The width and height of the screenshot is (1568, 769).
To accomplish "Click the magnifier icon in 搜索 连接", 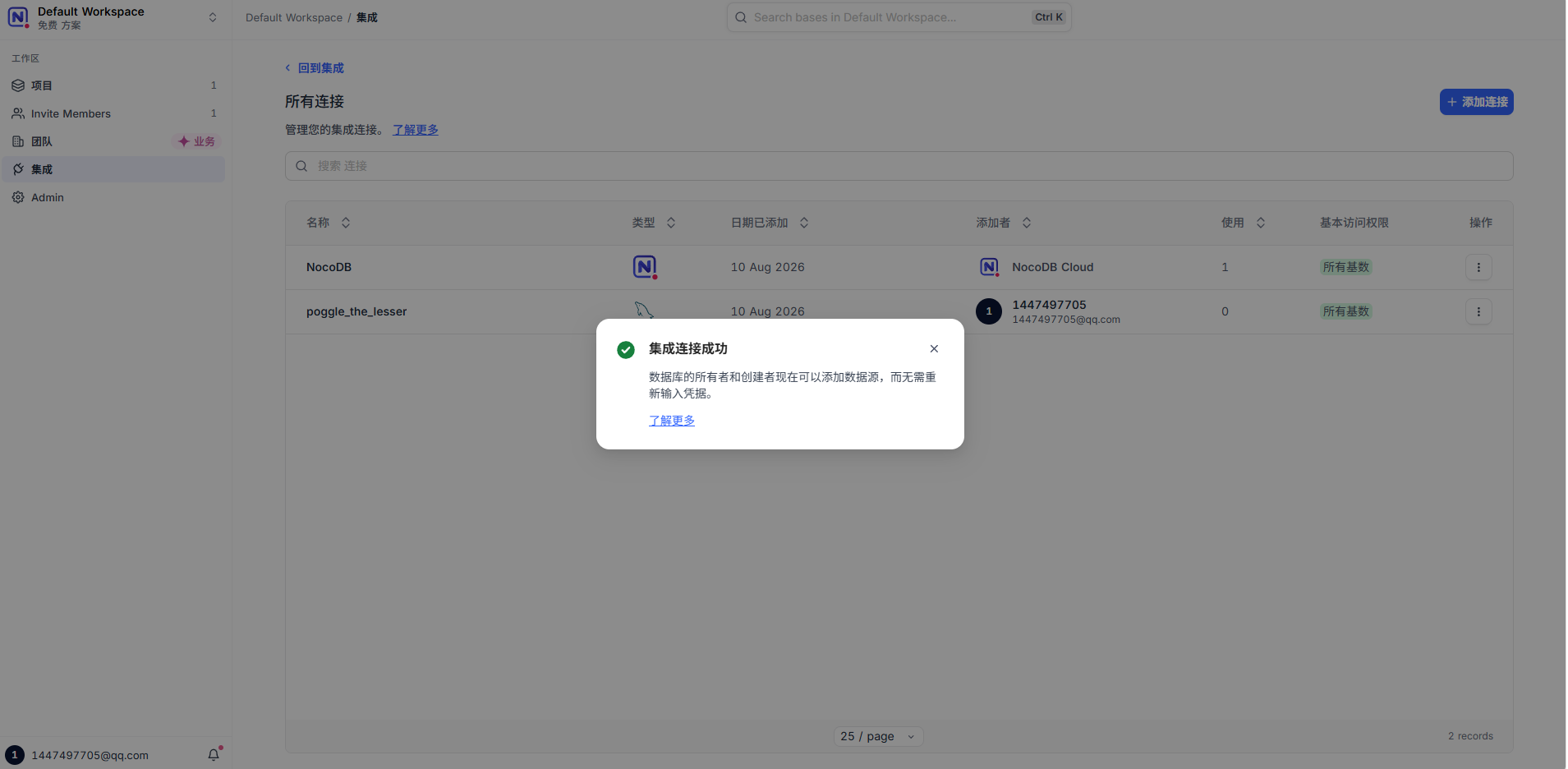I will (x=301, y=166).
